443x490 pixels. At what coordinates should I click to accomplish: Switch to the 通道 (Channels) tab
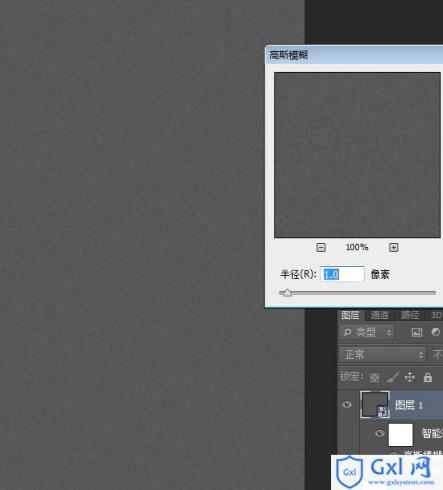(379, 315)
